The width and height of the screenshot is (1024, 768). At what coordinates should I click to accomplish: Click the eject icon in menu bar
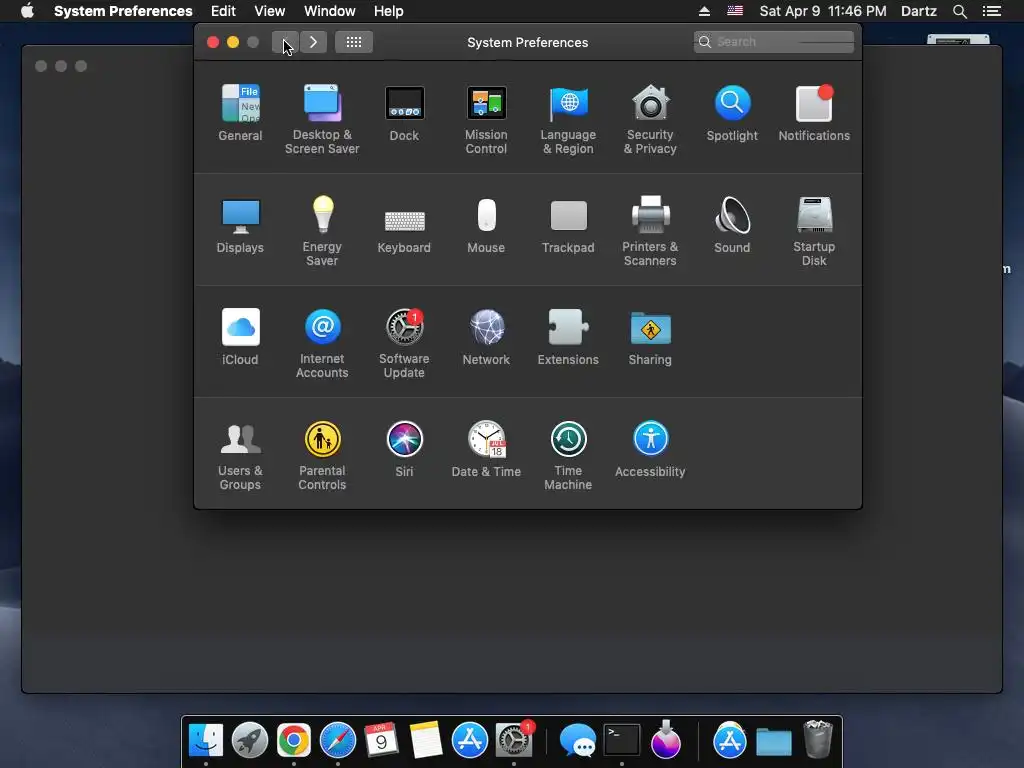pyautogui.click(x=704, y=11)
